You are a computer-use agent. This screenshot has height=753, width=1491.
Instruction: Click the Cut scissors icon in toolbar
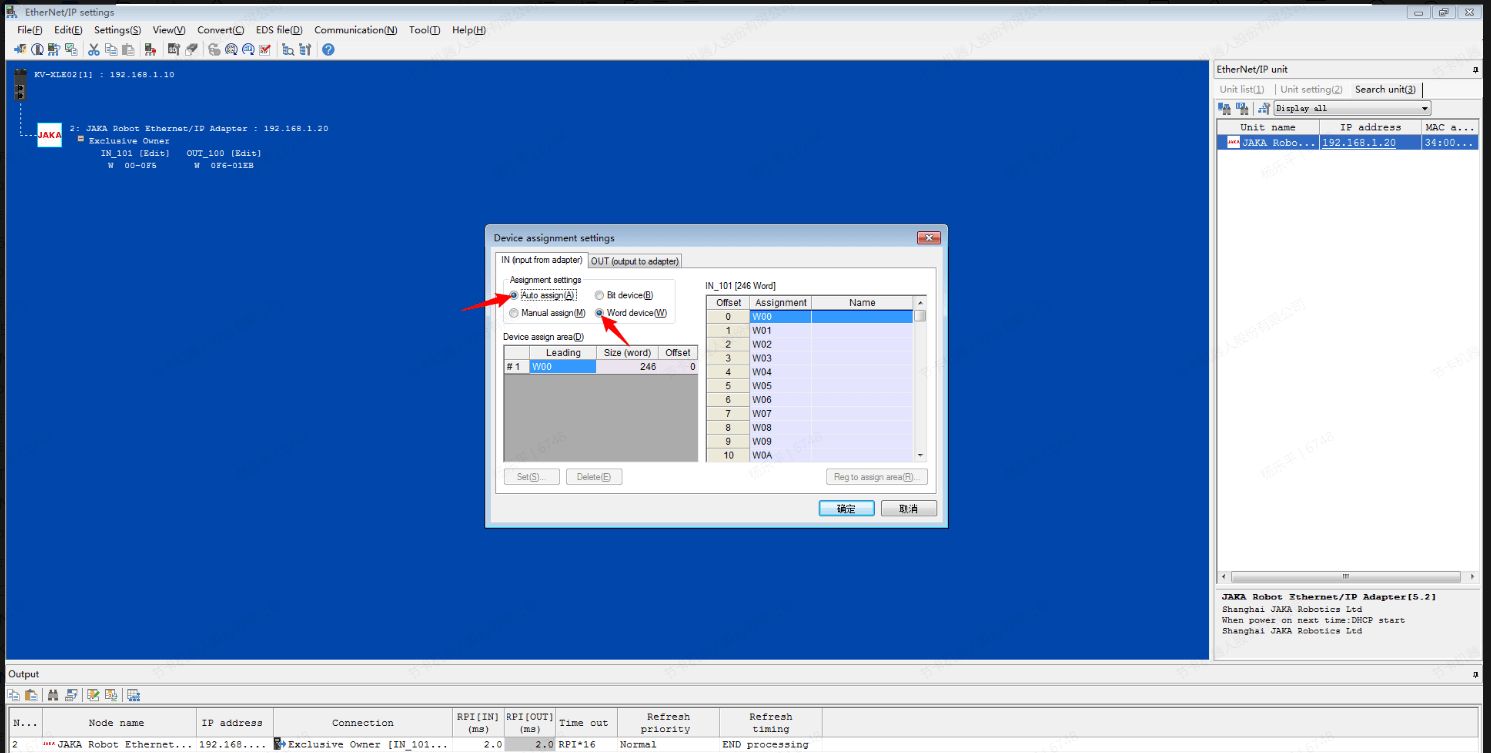pos(94,49)
